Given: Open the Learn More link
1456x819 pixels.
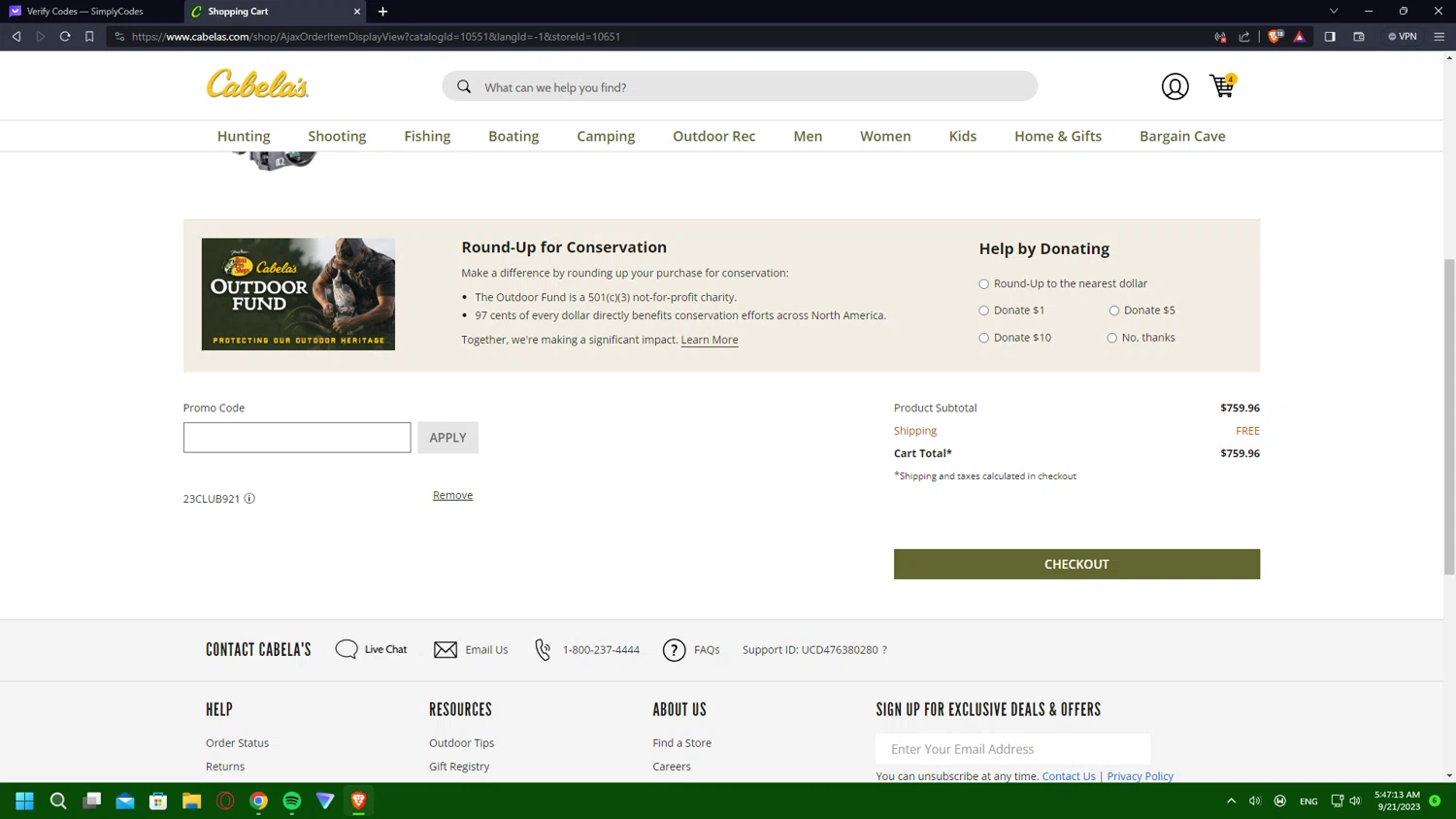Looking at the screenshot, I should click(710, 340).
